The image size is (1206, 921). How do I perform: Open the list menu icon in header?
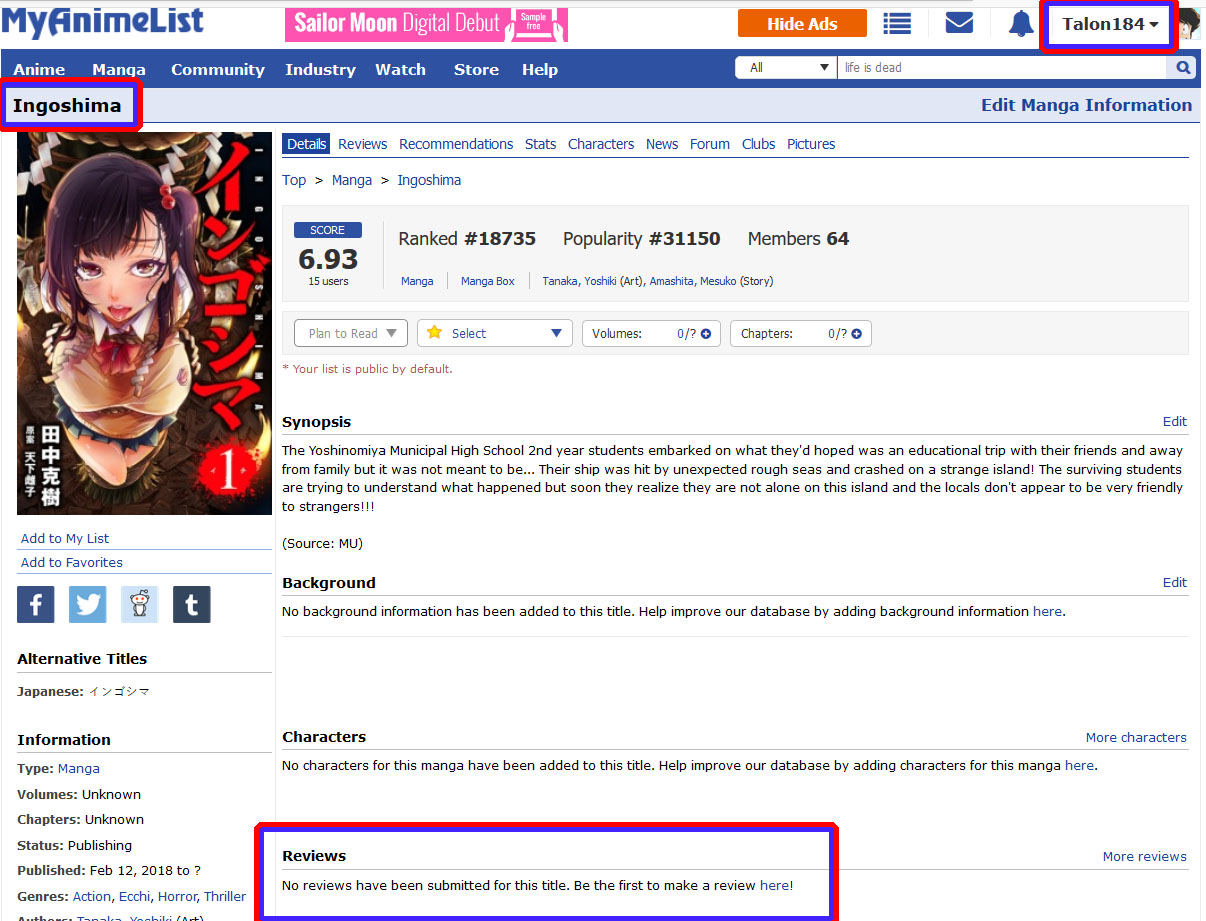(897, 24)
